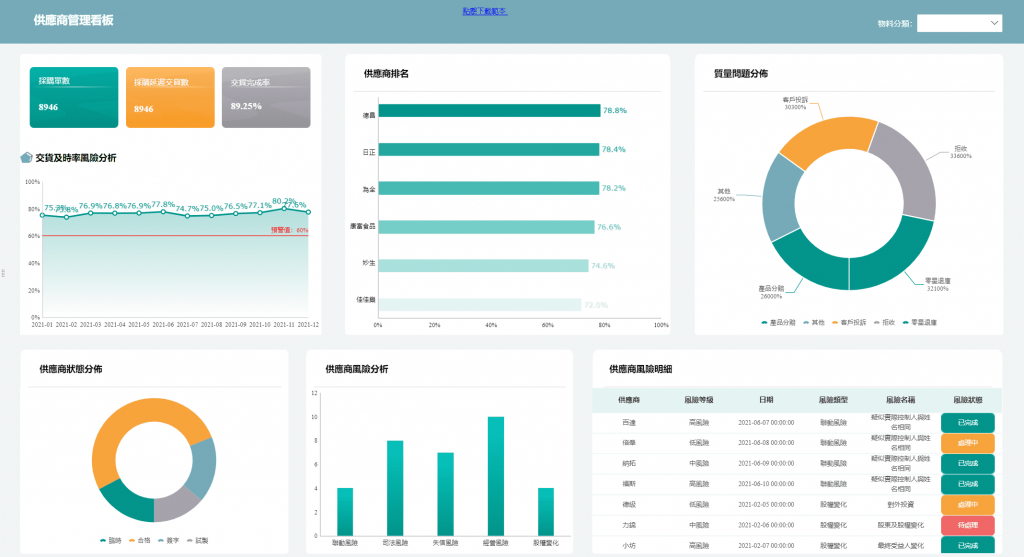
Task: Click the red 待處理 status button
Action: click(x=968, y=525)
